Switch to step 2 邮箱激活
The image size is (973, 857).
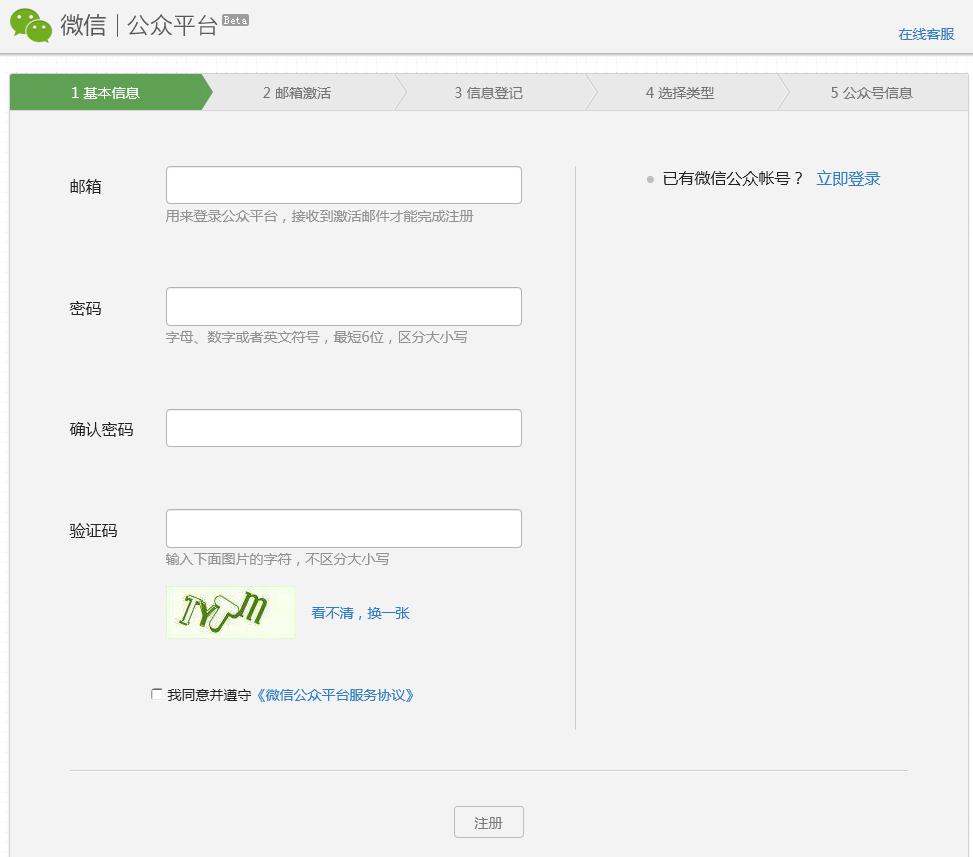click(299, 92)
